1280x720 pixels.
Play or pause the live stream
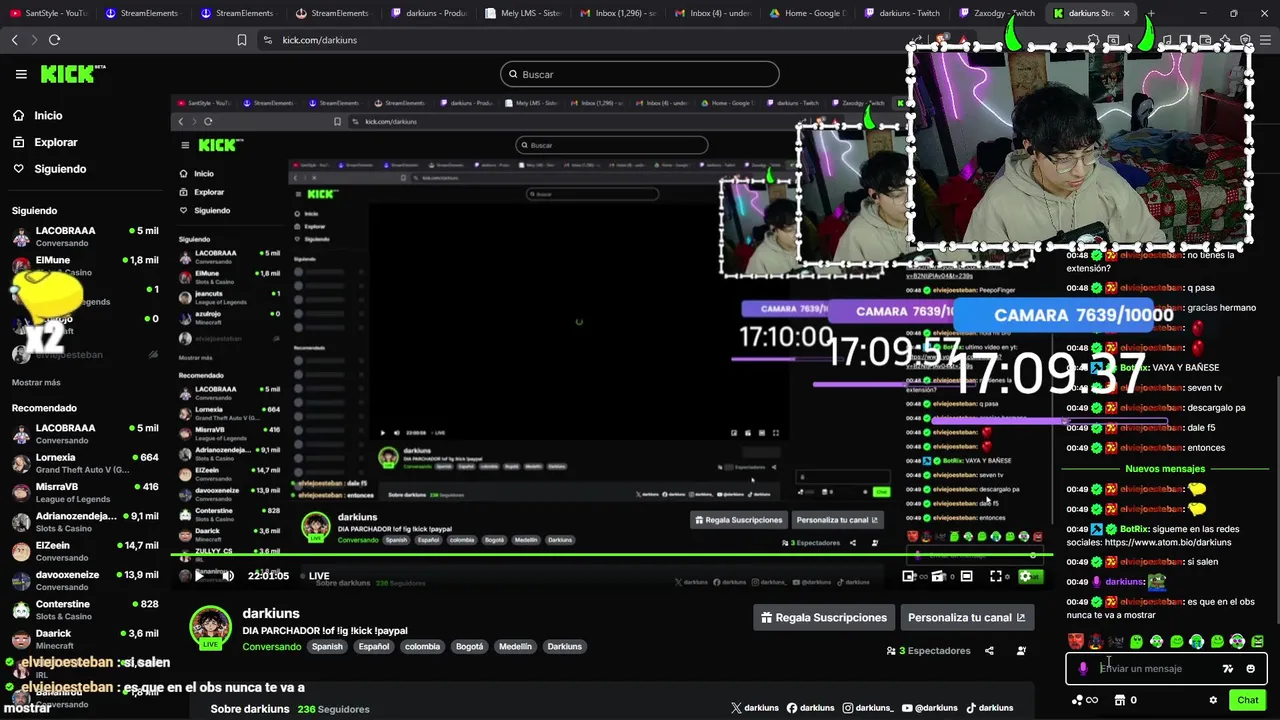(199, 576)
